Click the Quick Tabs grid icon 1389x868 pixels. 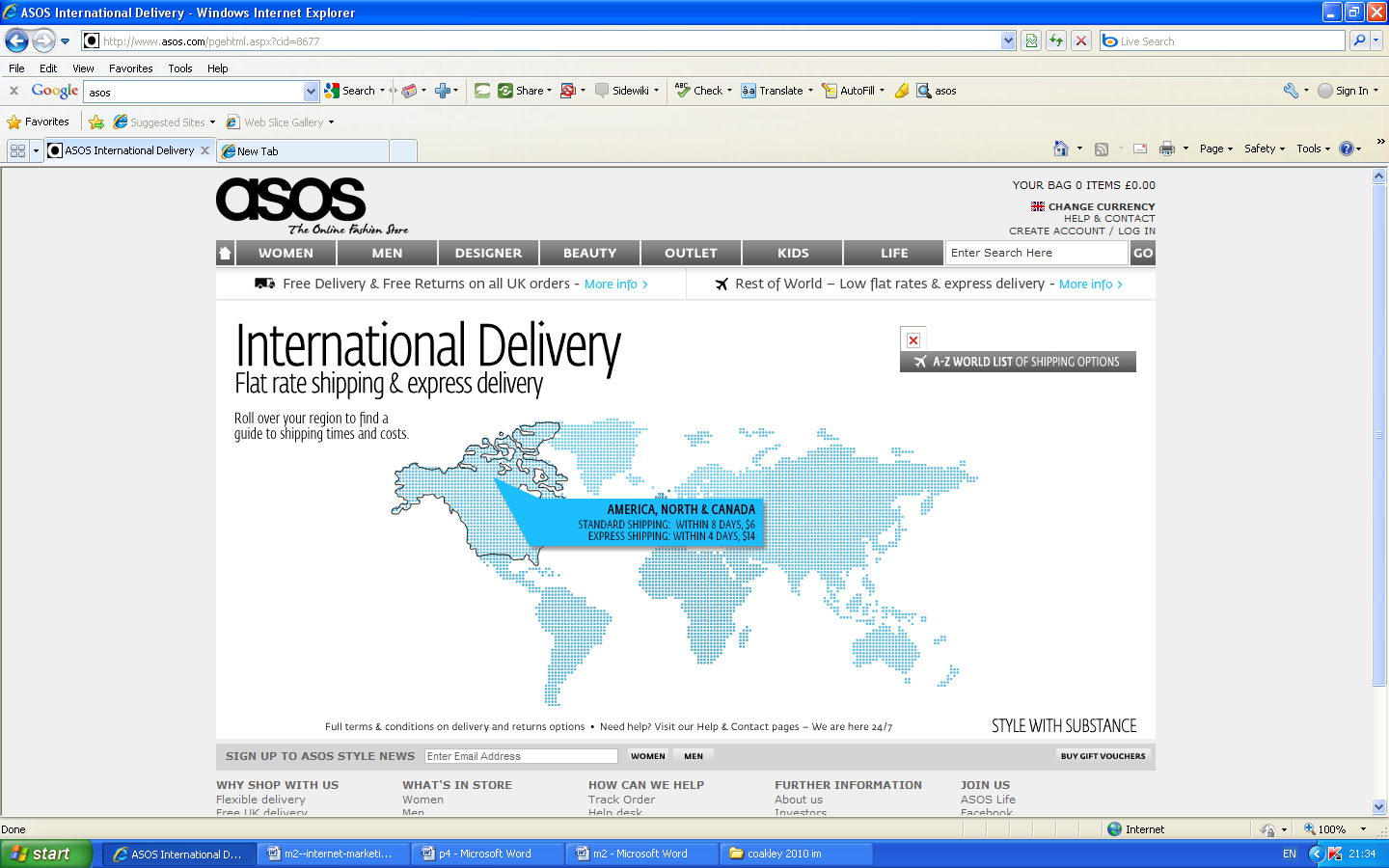[17, 150]
